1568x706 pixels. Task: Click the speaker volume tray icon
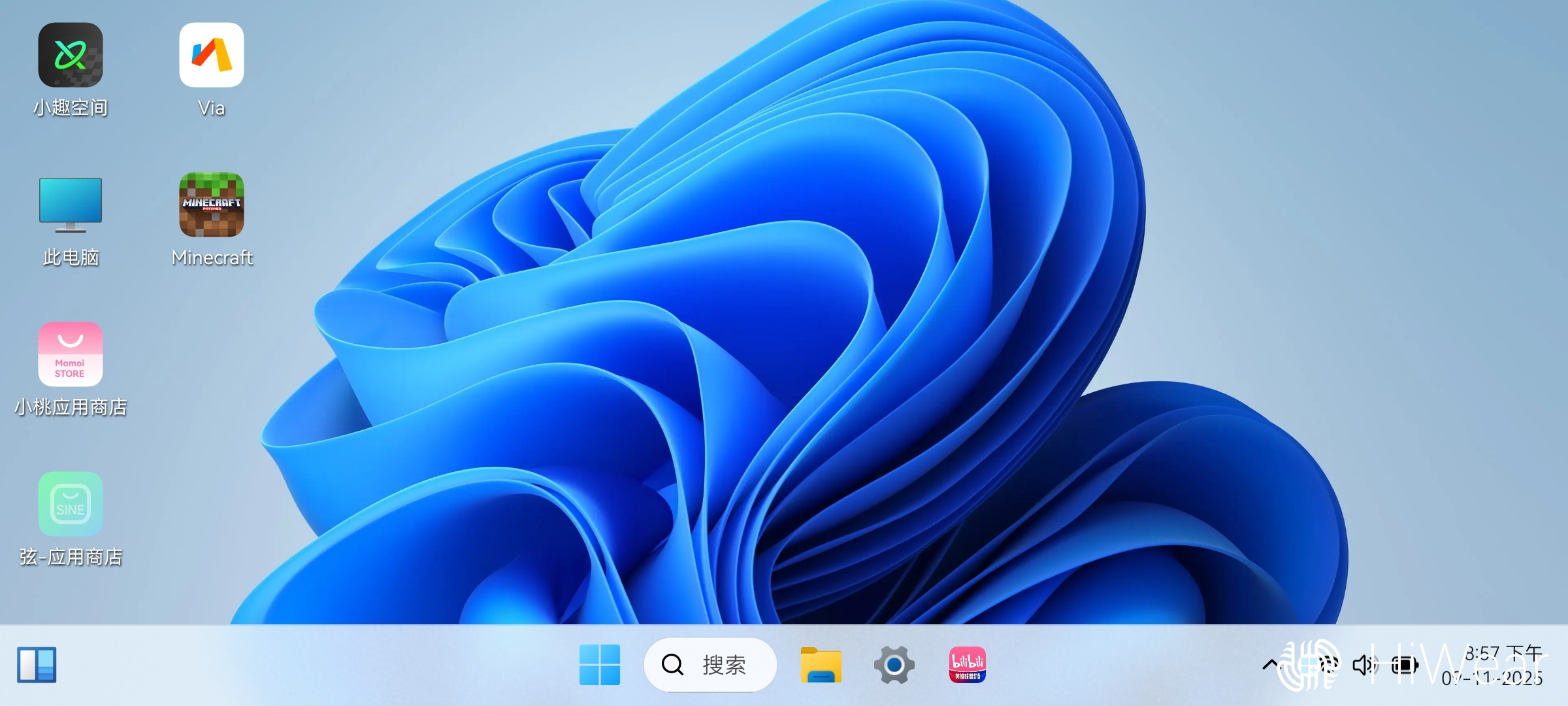point(1364,665)
